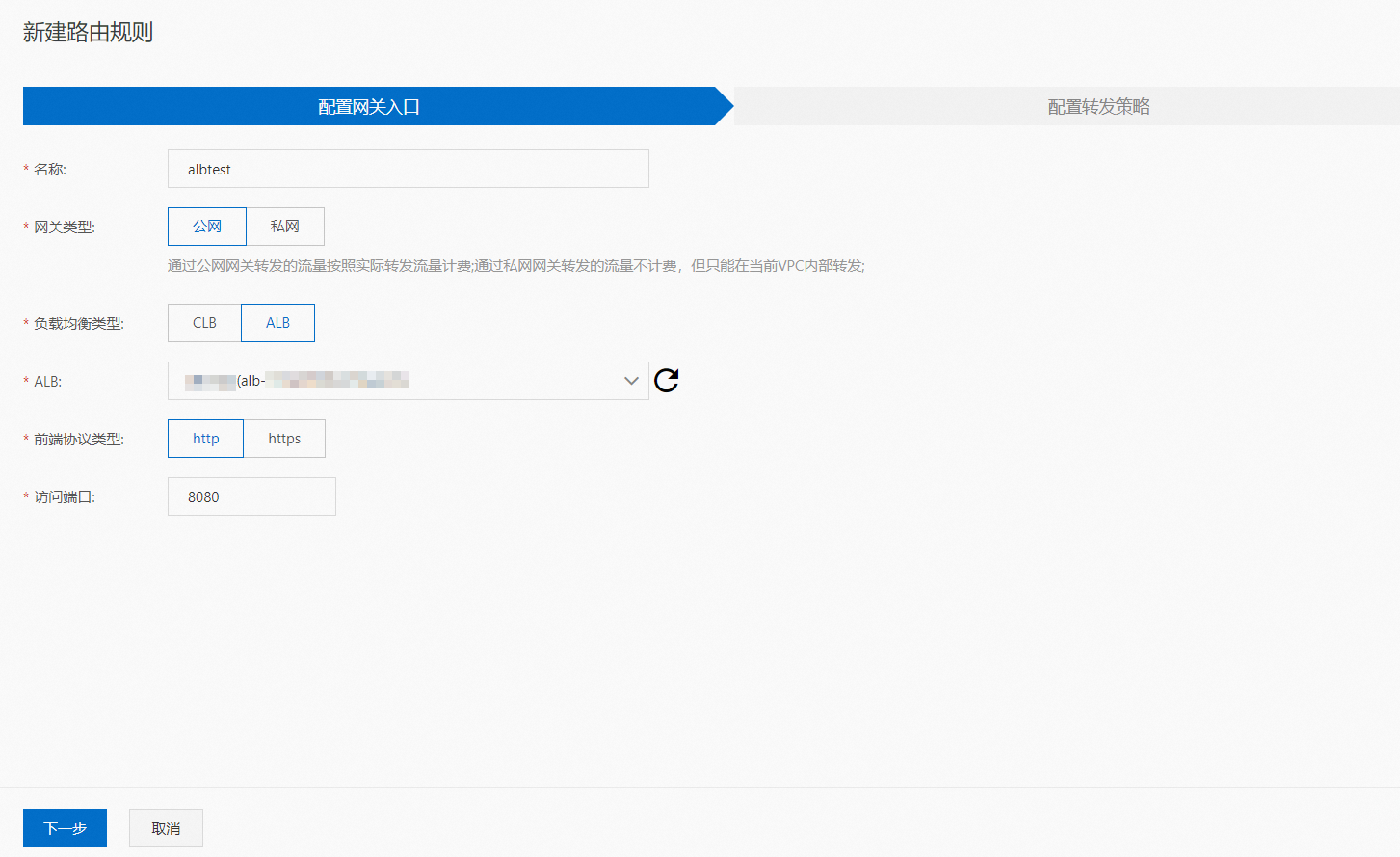Select 公网 gateway type
Image resolution: width=1400 pixels, height=857 pixels.
pos(207,227)
